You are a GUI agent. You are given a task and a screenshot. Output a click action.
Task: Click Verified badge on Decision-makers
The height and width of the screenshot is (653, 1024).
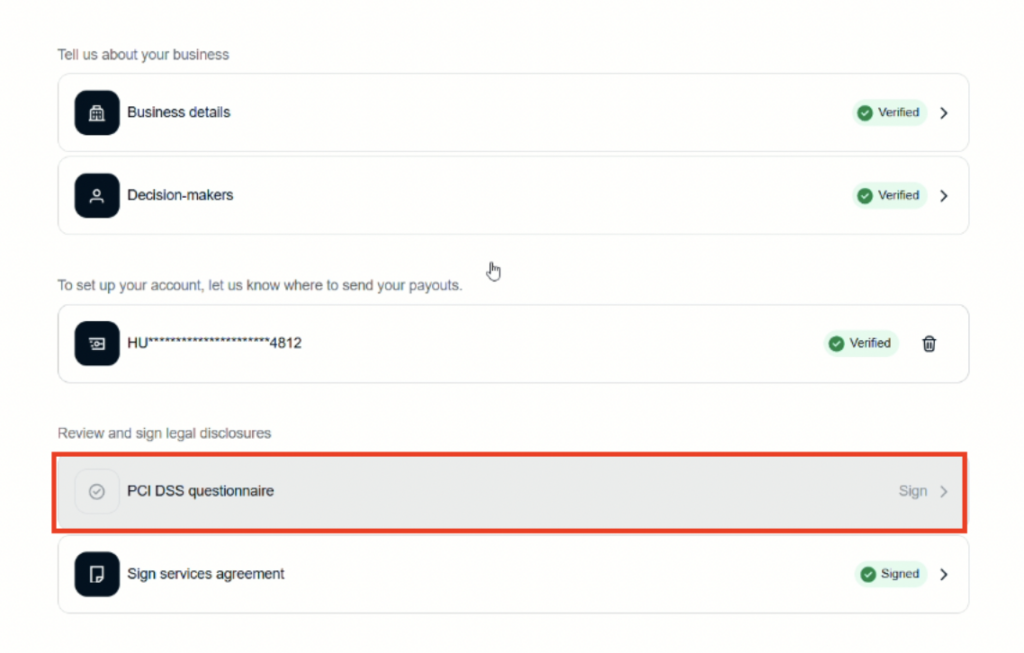click(x=890, y=196)
